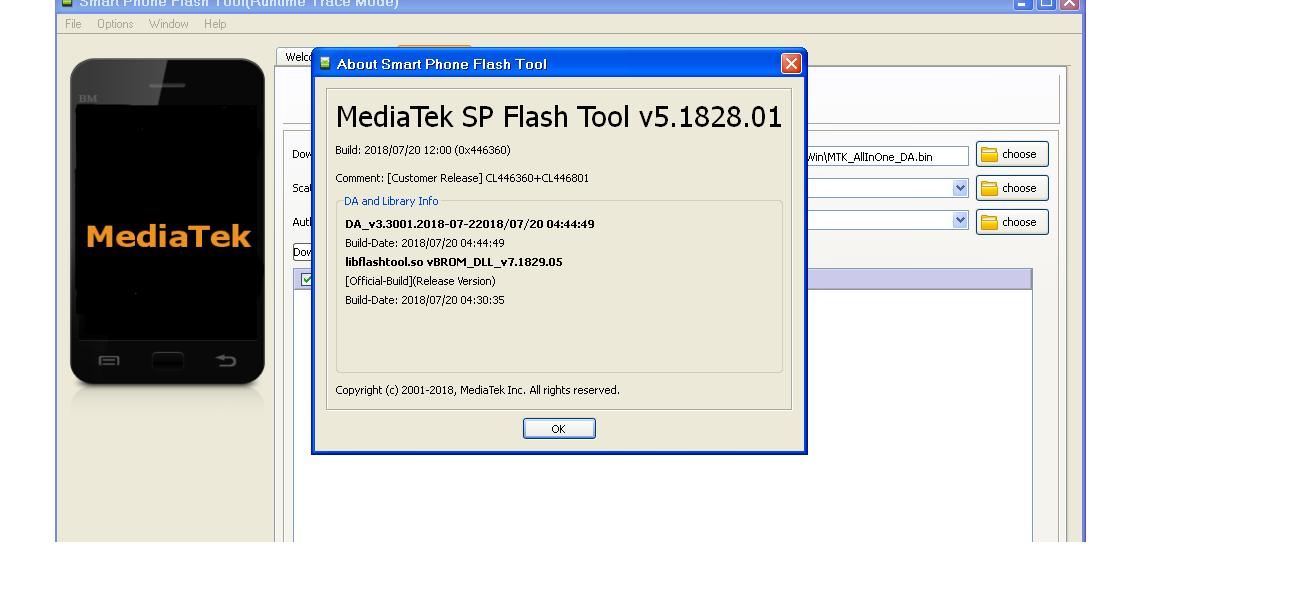
Task: Switch to the partially hidden Welcome tab
Action: (x=296, y=57)
